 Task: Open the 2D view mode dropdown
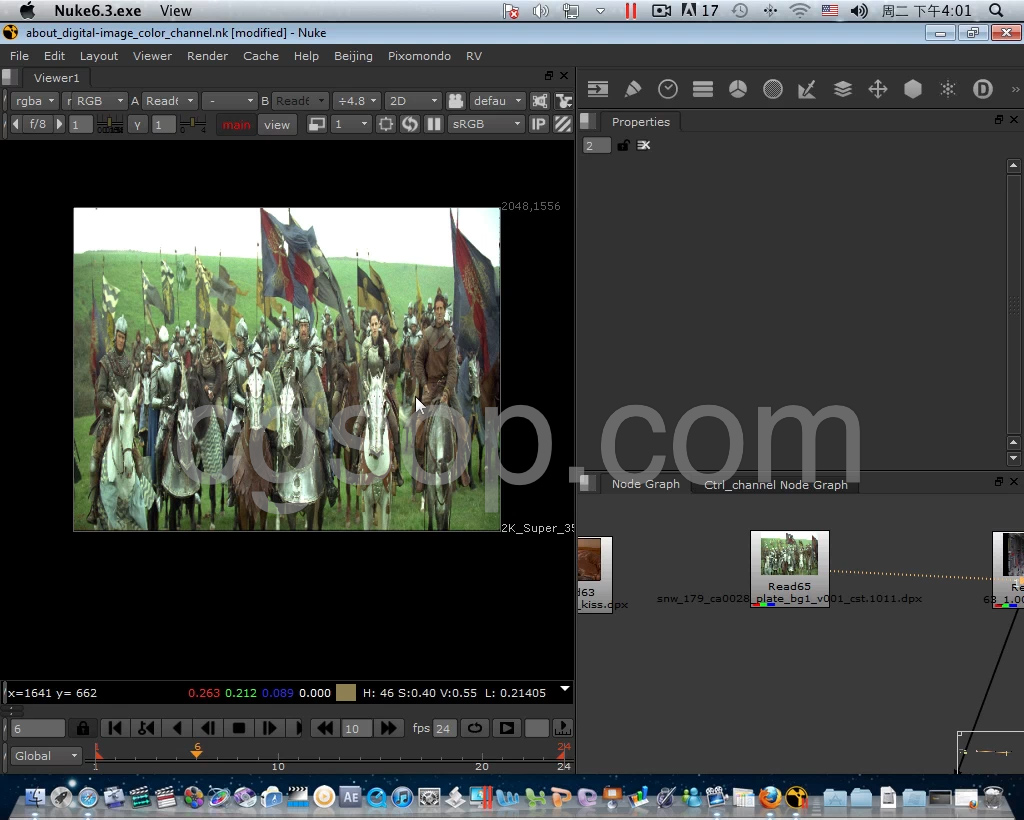[413, 101]
